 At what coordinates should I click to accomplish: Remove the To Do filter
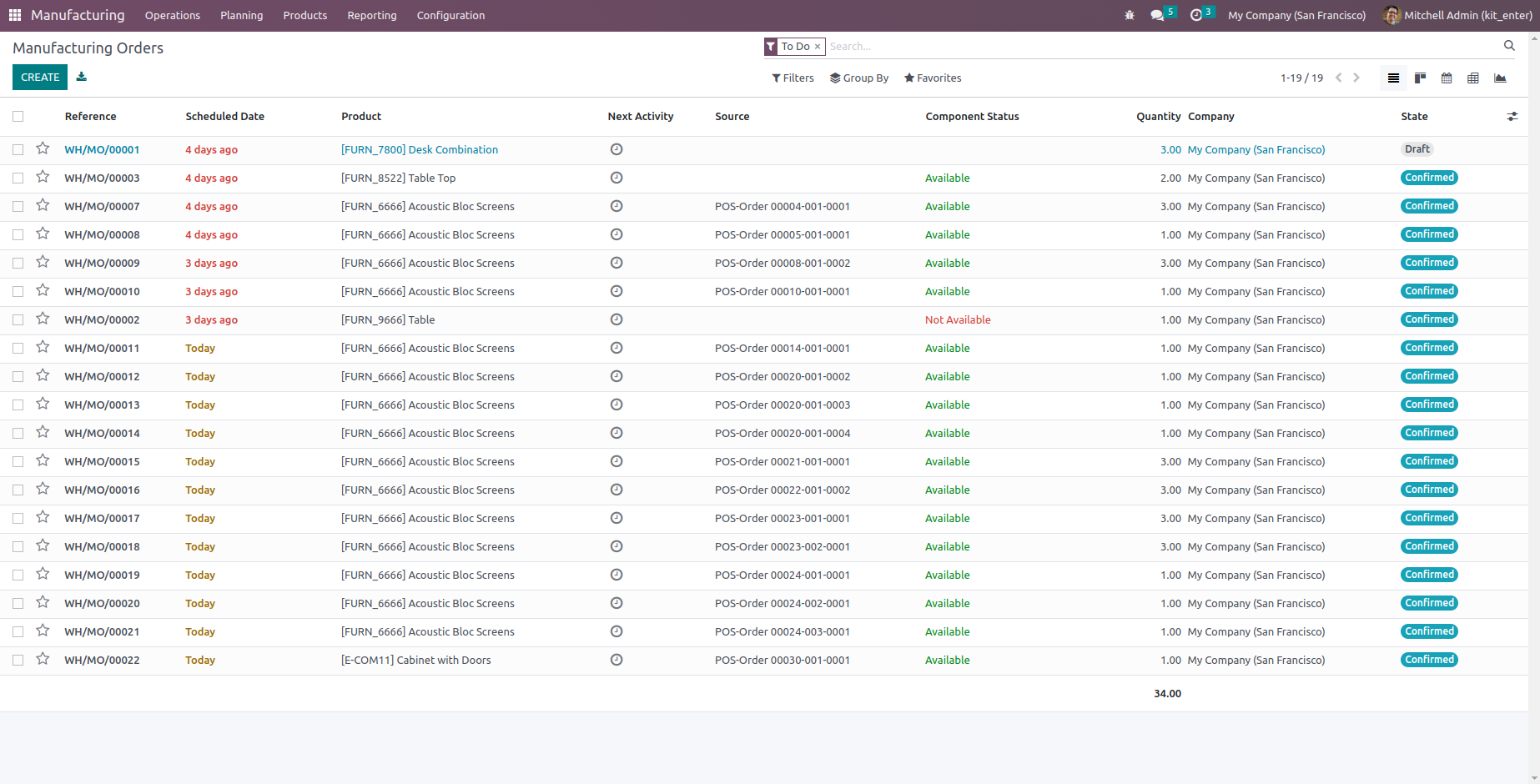click(818, 47)
